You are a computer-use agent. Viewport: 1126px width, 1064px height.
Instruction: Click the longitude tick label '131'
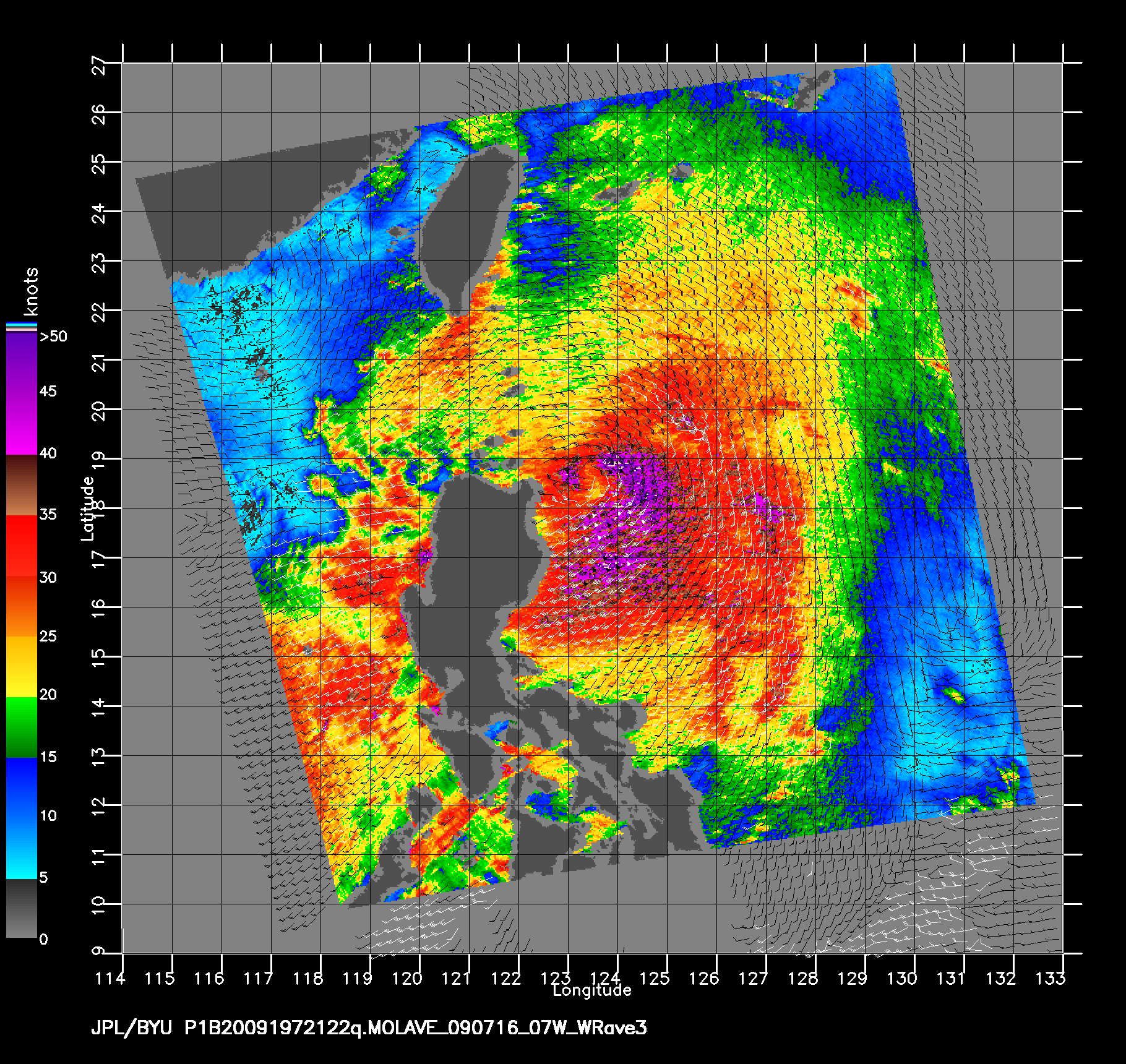tap(951, 979)
